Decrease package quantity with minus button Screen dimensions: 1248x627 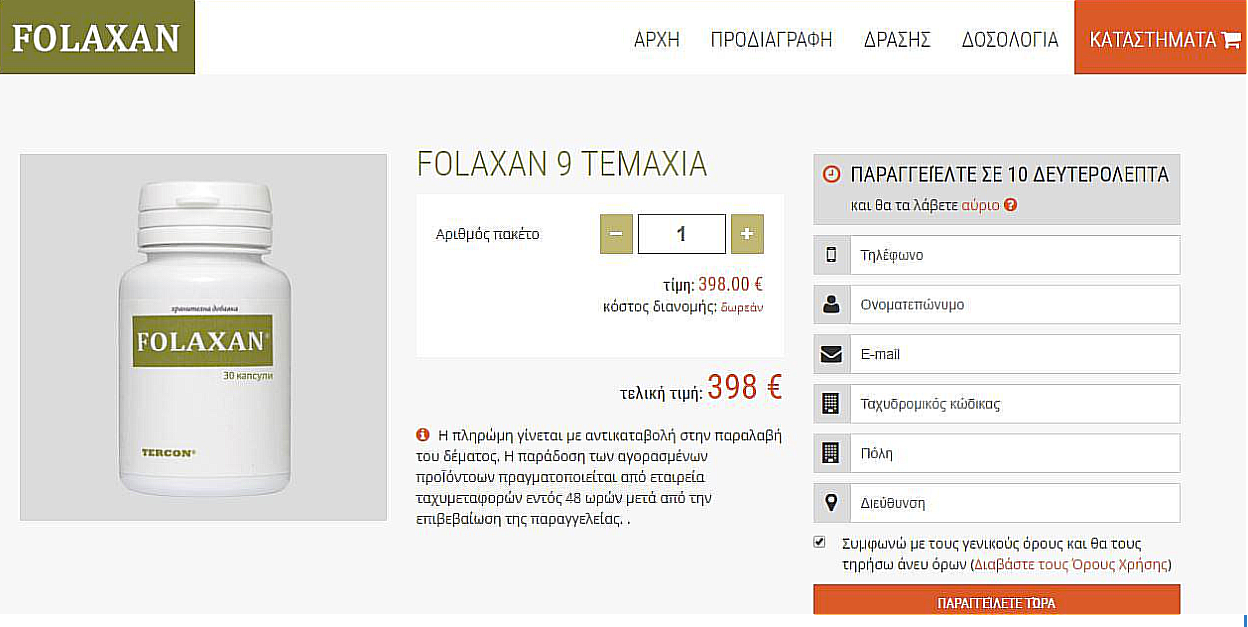tap(616, 234)
